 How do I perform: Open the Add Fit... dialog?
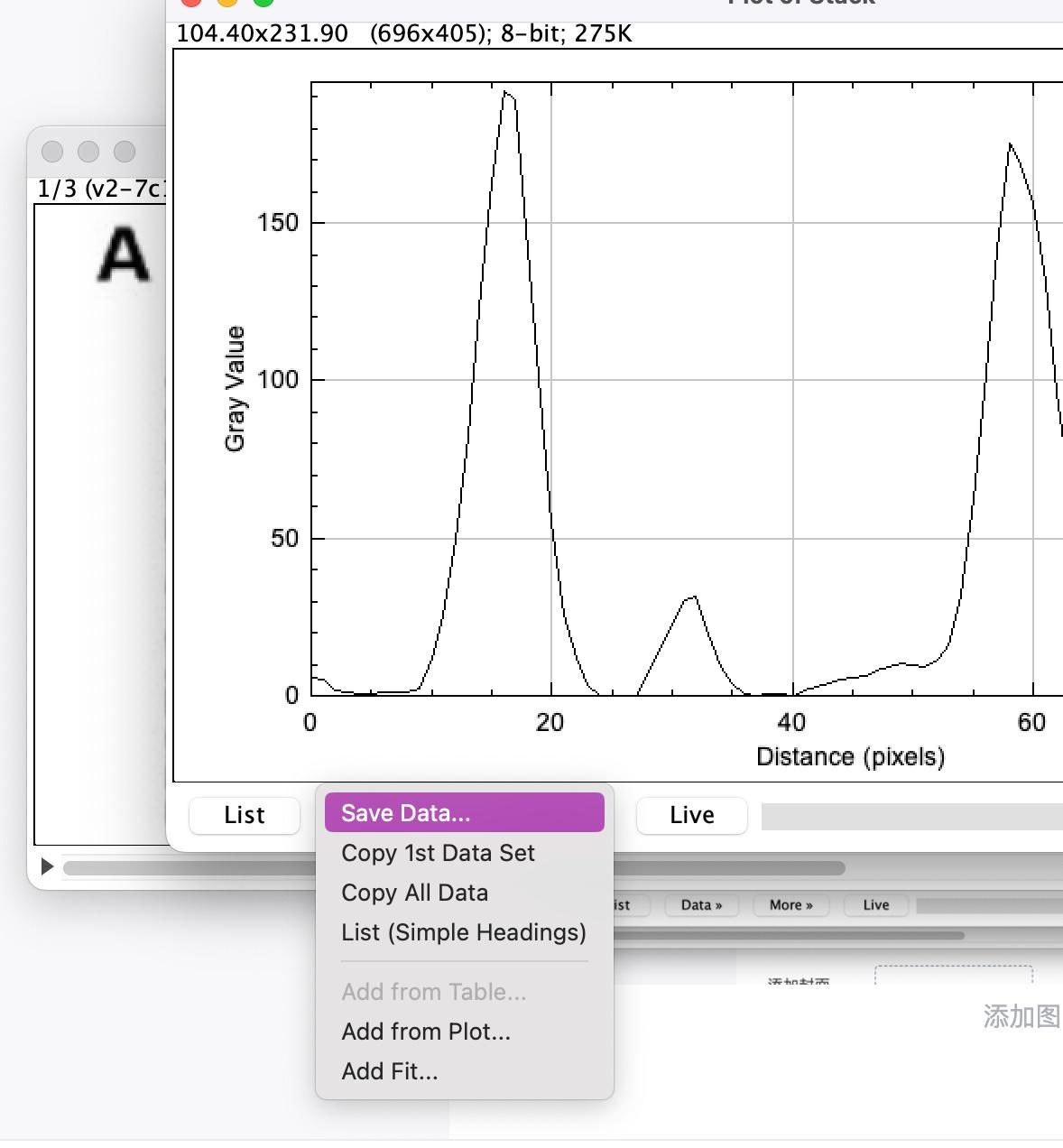389,1071
